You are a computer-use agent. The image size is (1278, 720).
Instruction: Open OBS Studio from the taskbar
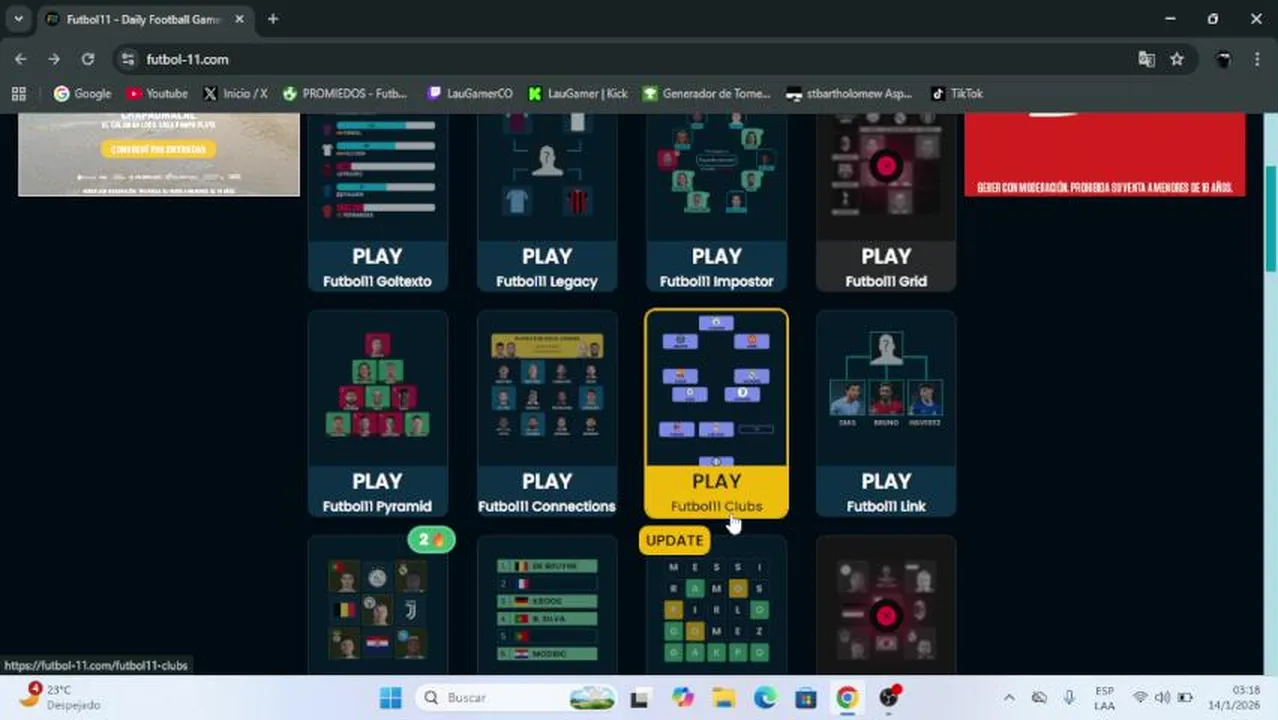(888, 698)
